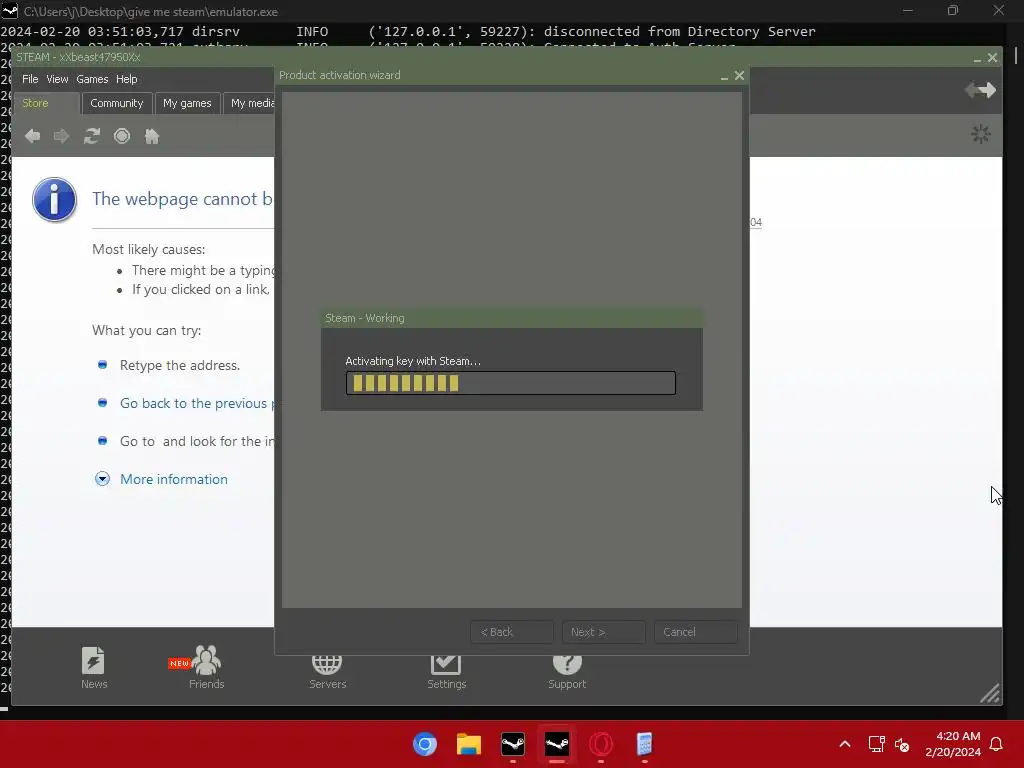Go back with Steam browser back arrow
This screenshot has height=768, width=1024.
pos(32,136)
